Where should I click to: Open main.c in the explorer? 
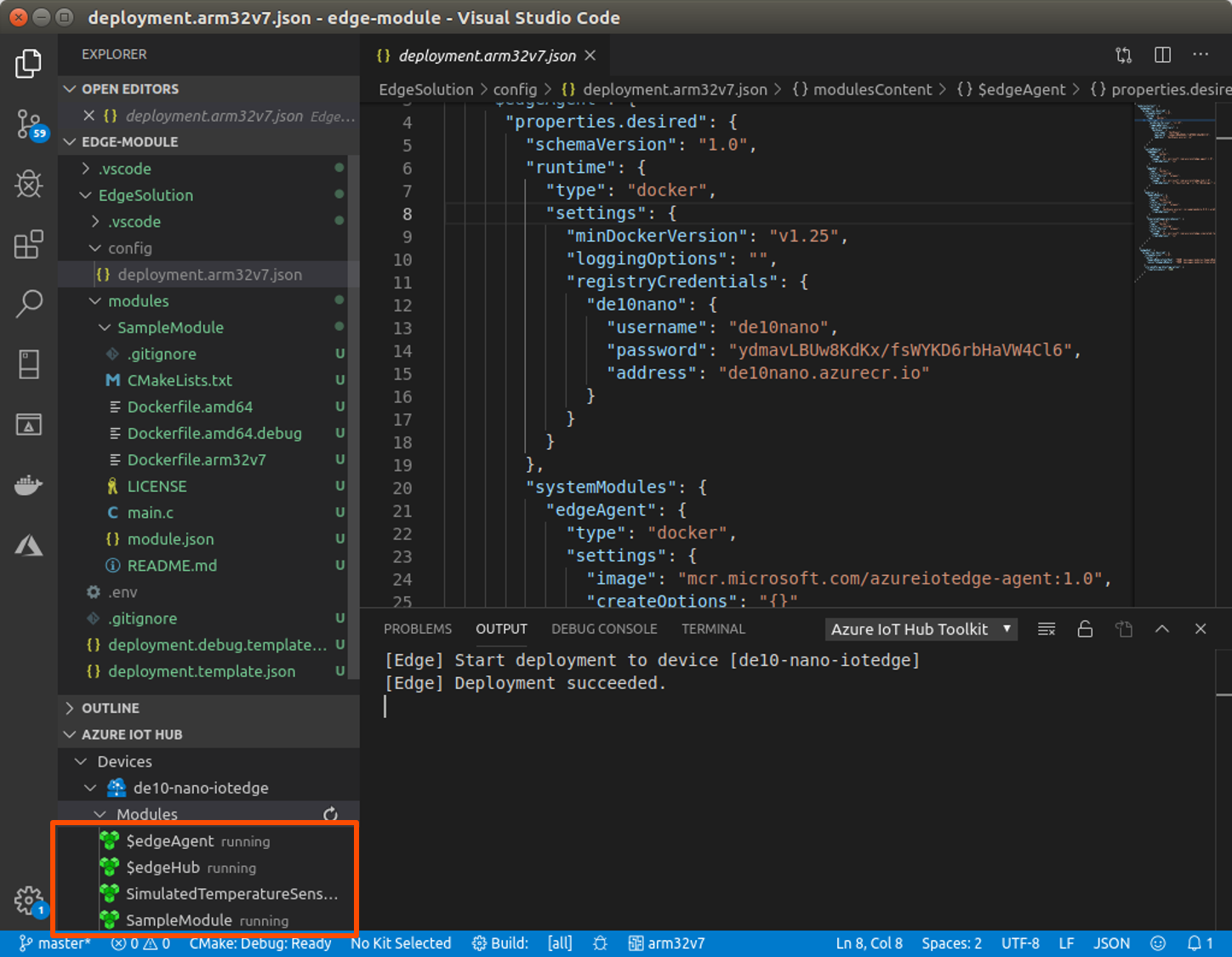click(x=151, y=513)
